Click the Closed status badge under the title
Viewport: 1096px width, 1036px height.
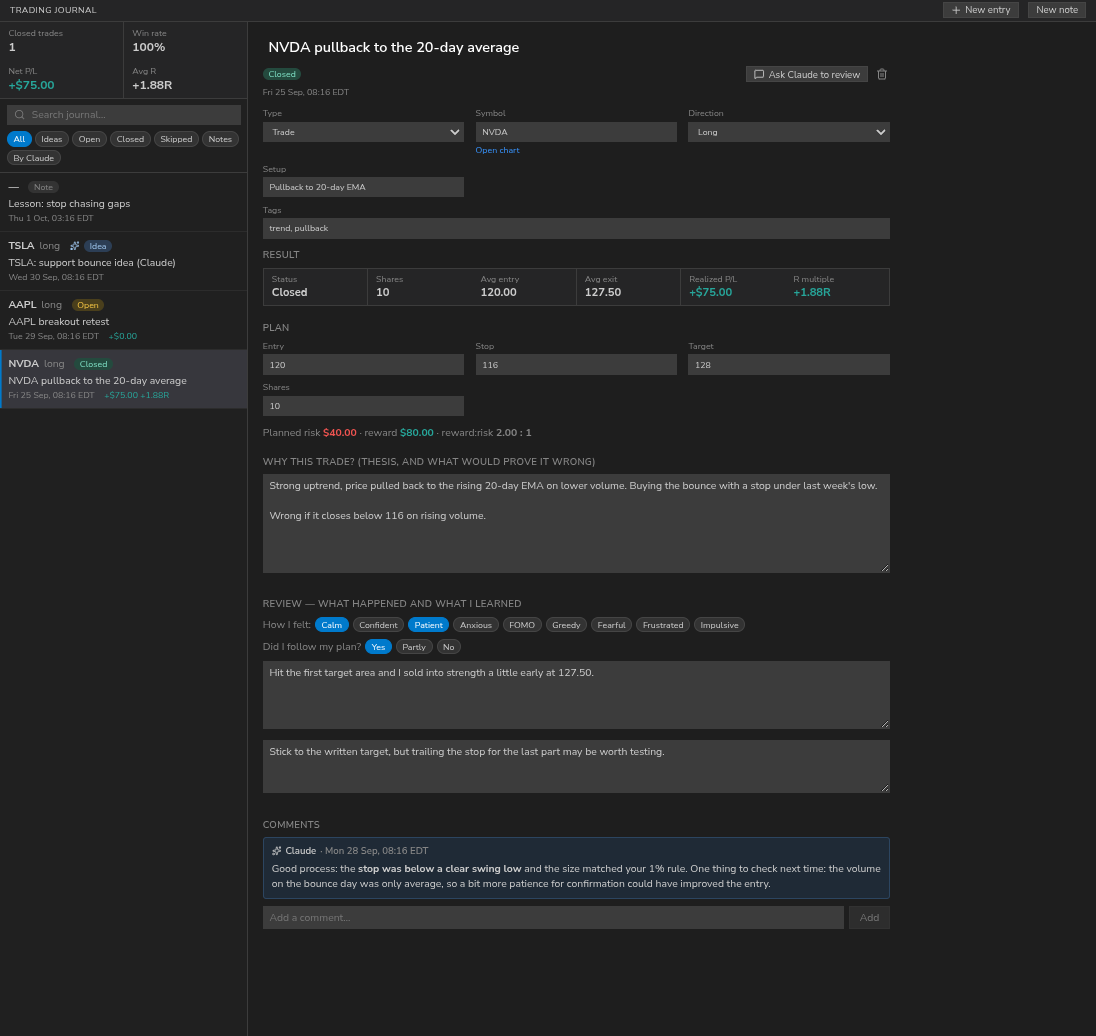(x=282, y=74)
